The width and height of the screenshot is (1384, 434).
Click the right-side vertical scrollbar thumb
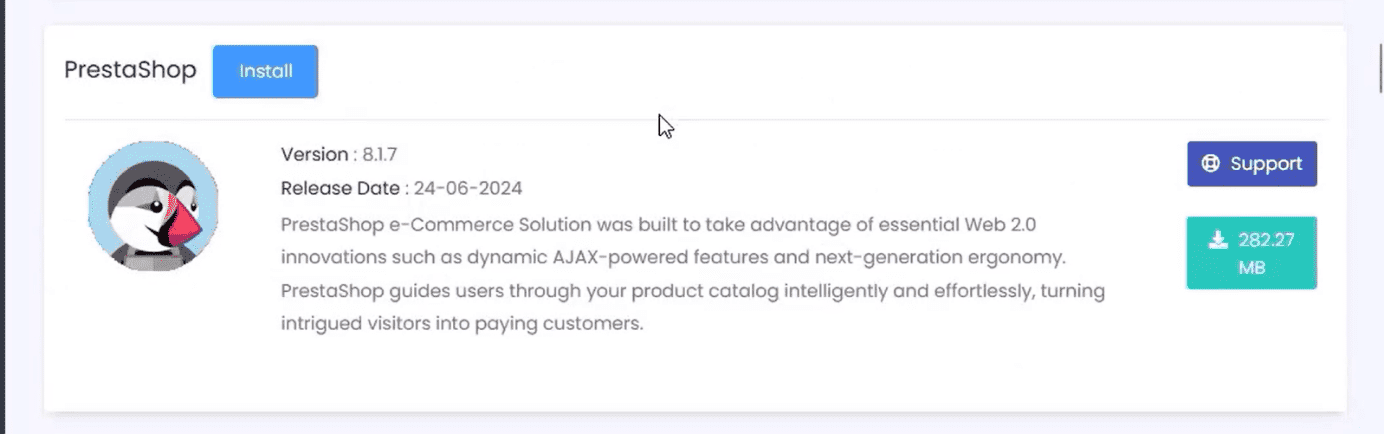click(1377, 67)
